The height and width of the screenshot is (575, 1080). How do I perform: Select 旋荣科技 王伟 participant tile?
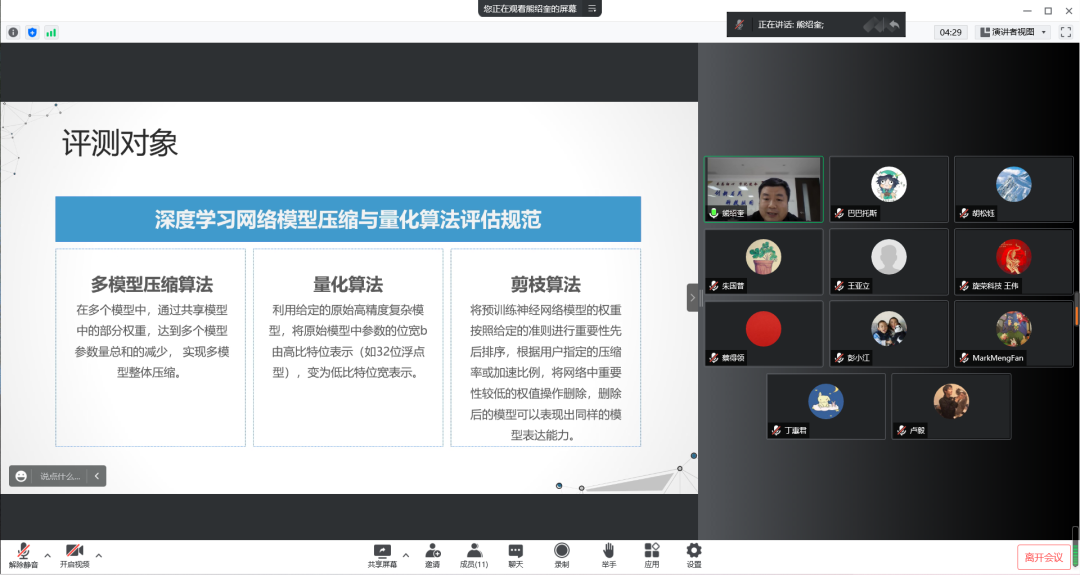pos(1013,262)
